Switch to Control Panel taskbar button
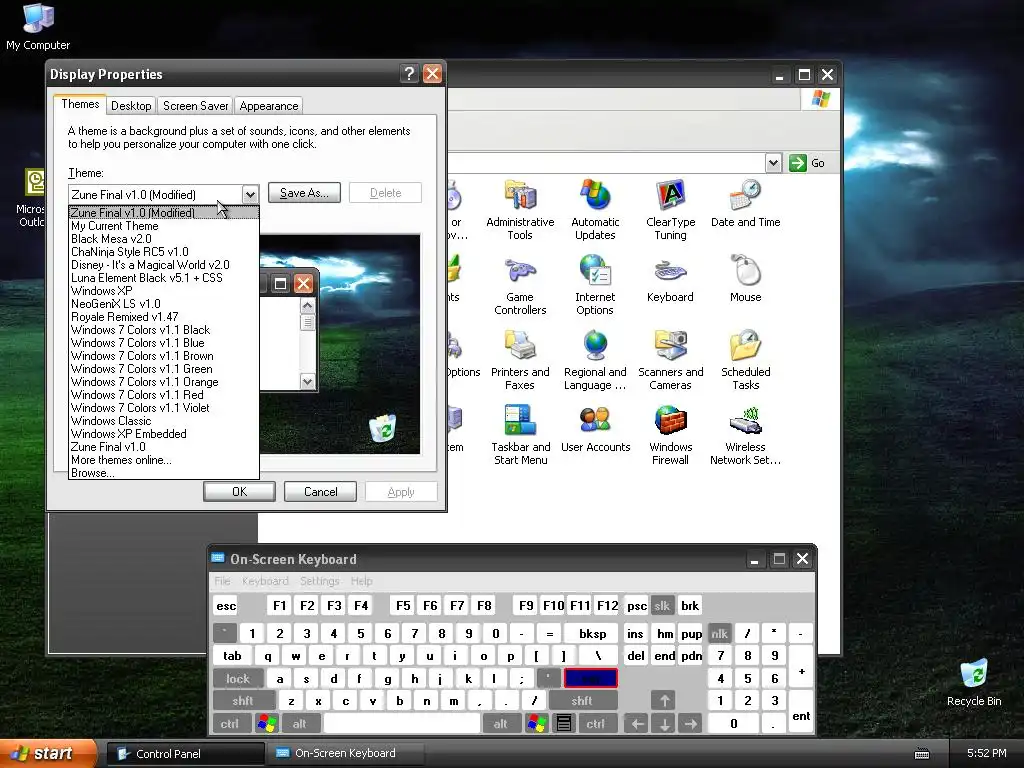This screenshot has height=768, width=1024. click(x=185, y=754)
